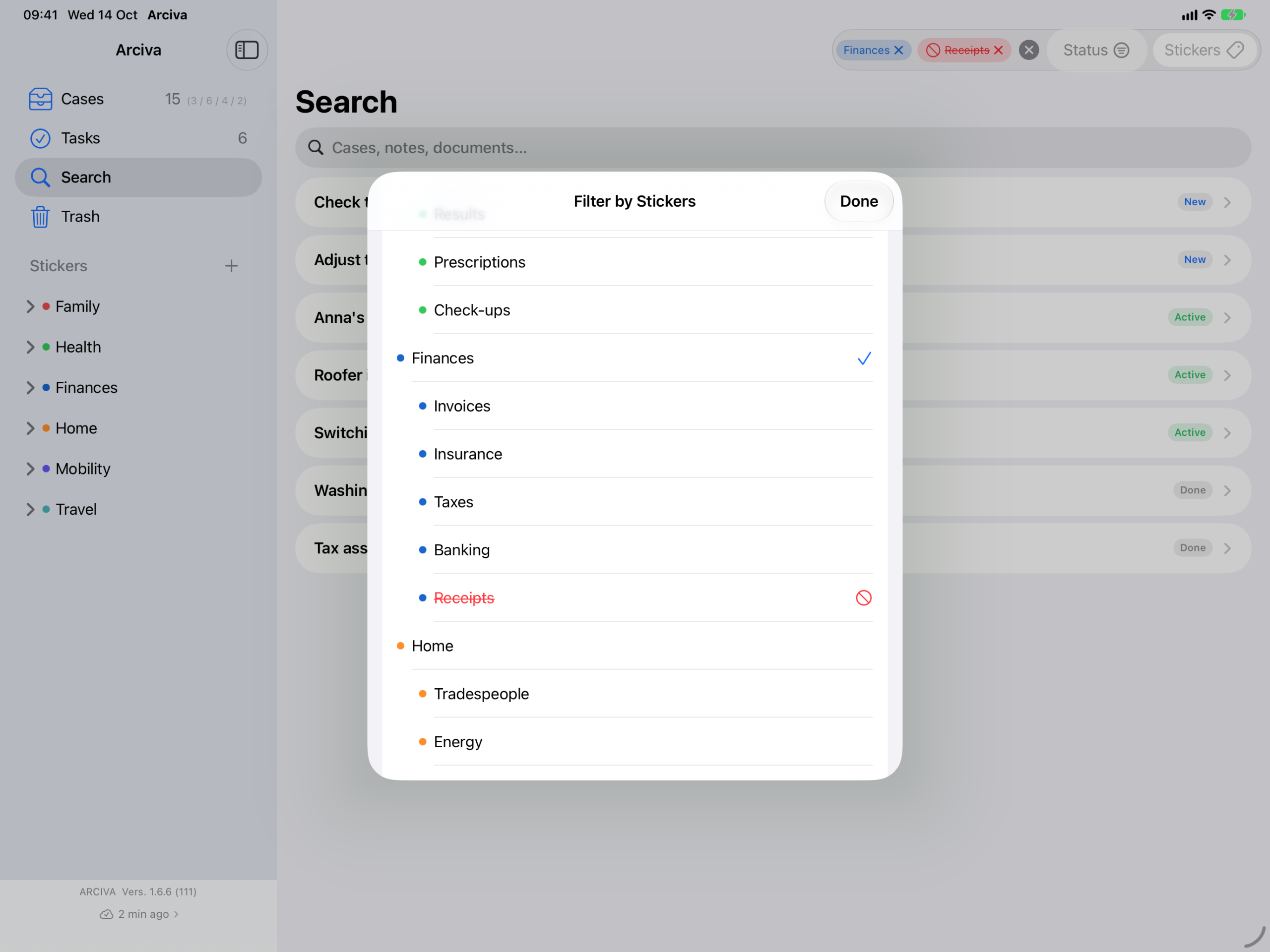Screen dimensions: 1270x952
Task: Toggle the Tradespeople sticker filter
Action: (635, 694)
